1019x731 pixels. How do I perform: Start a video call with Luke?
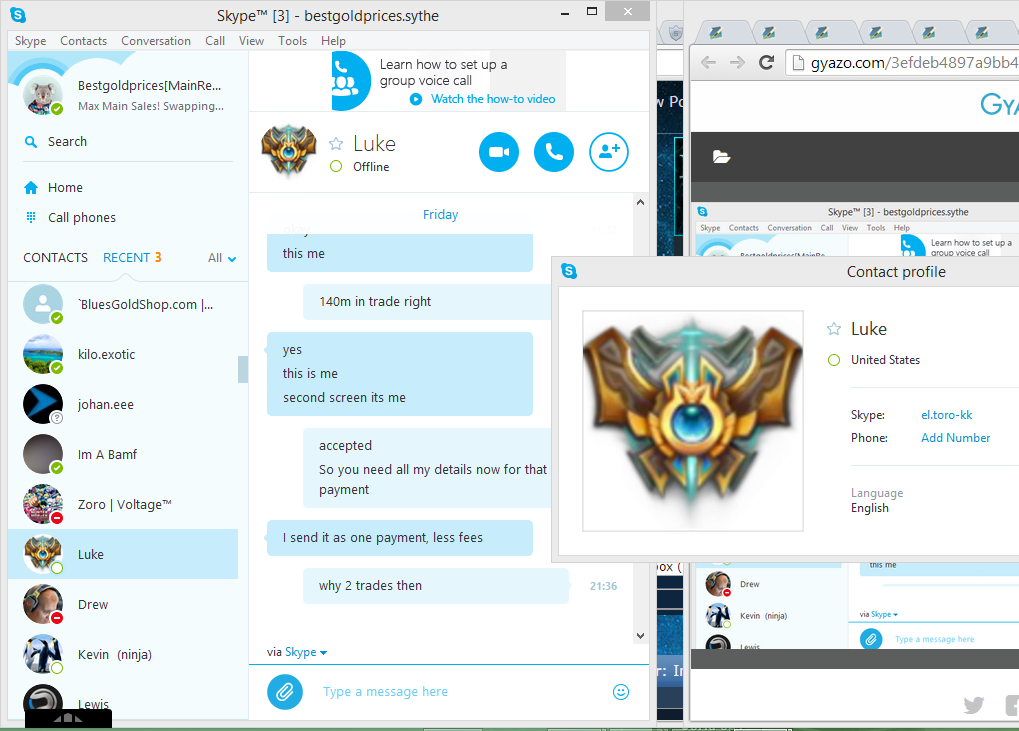tap(498, 152)
